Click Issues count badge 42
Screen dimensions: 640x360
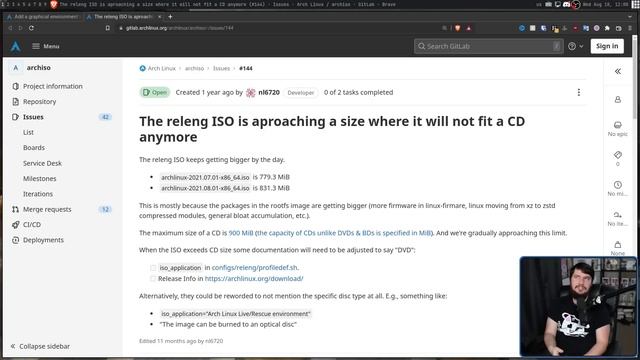[x=105, y=117]
